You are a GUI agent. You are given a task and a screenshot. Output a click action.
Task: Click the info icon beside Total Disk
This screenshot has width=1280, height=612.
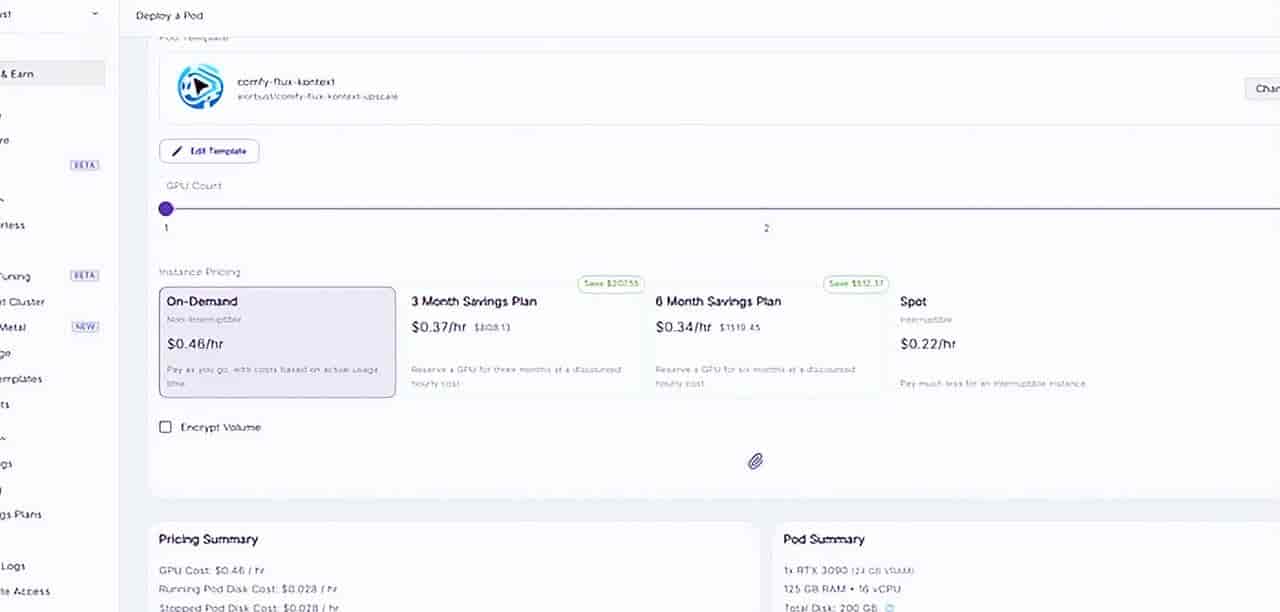(x=890, y=607)
